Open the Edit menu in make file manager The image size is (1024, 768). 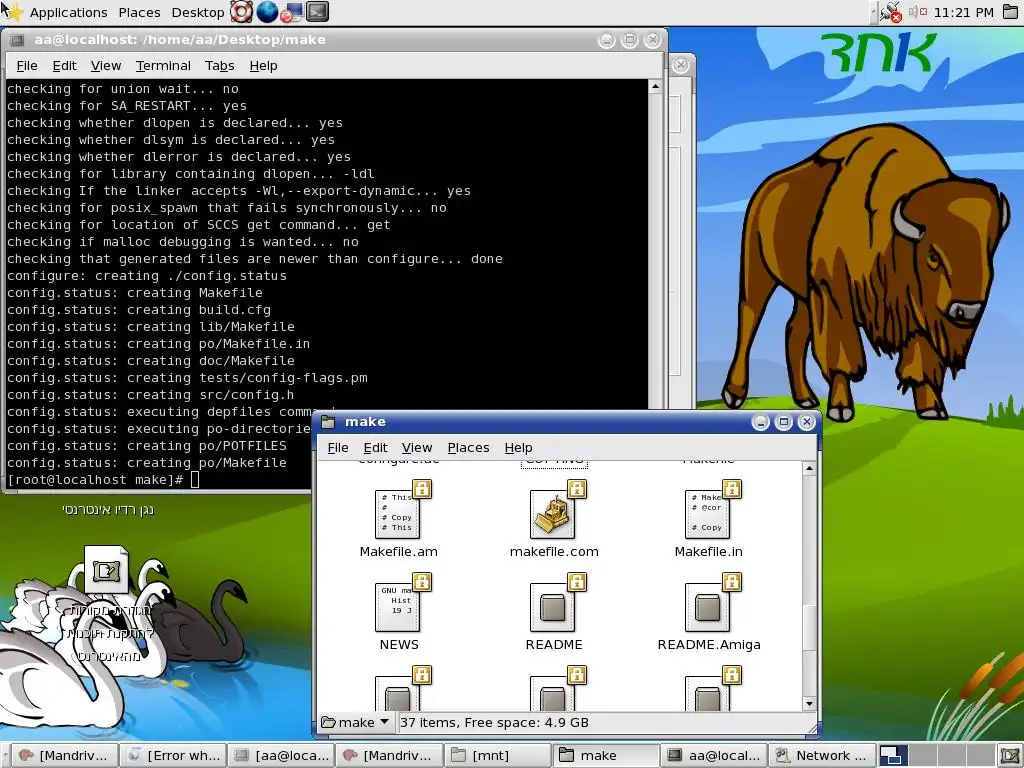376,447
